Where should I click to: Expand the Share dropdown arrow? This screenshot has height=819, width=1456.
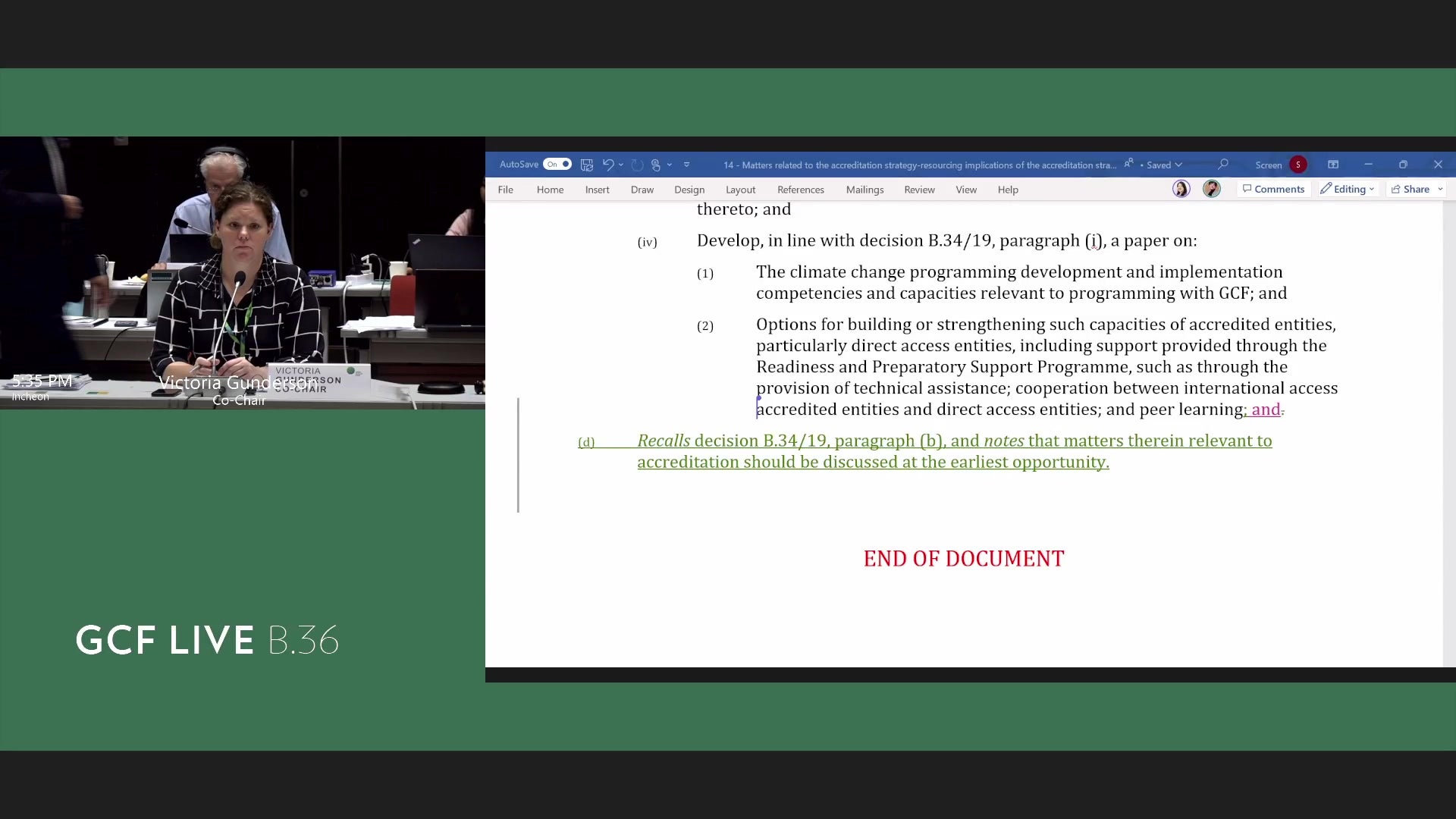[1440, 189]
